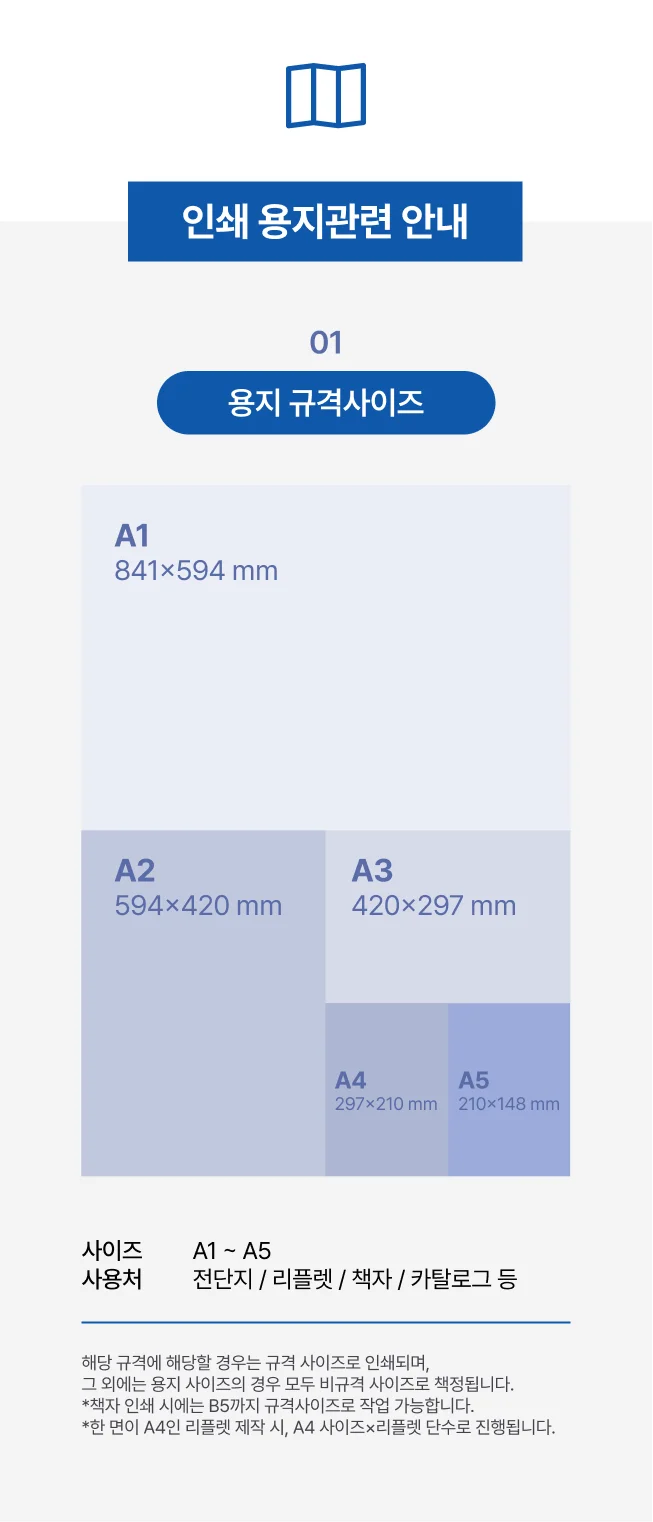Click the 594×420 mm dimension text
Image resolution: width=653 pixels, height=1522 pixels.
tap(198, 906)
